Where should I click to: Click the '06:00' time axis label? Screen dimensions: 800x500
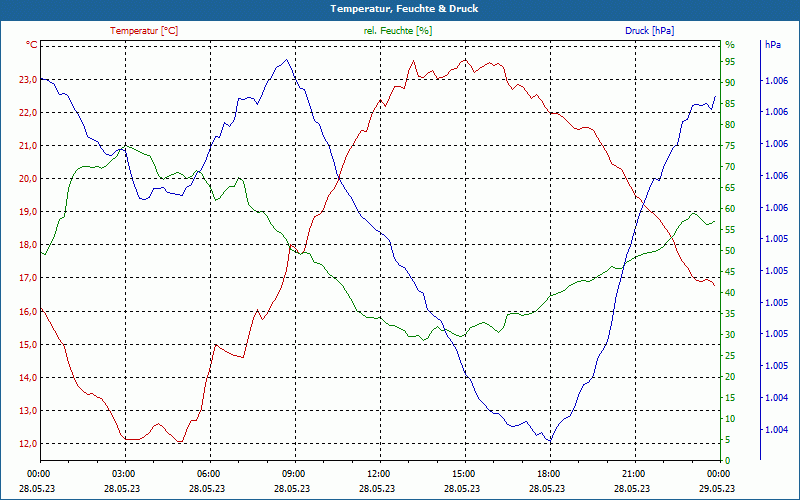(208, 473)
